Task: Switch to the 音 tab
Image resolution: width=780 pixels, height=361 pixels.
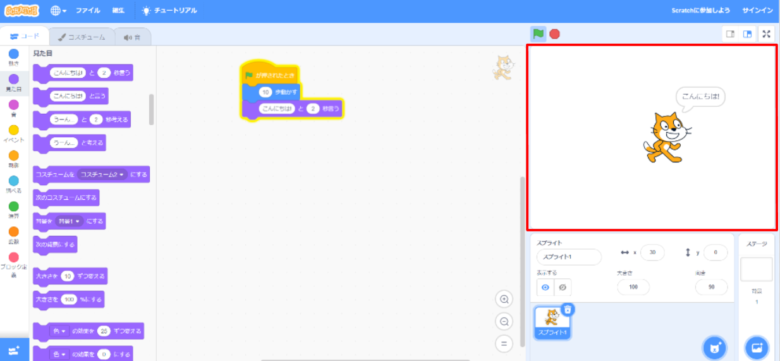Action: pyautogui.click(x=132, y=37)
